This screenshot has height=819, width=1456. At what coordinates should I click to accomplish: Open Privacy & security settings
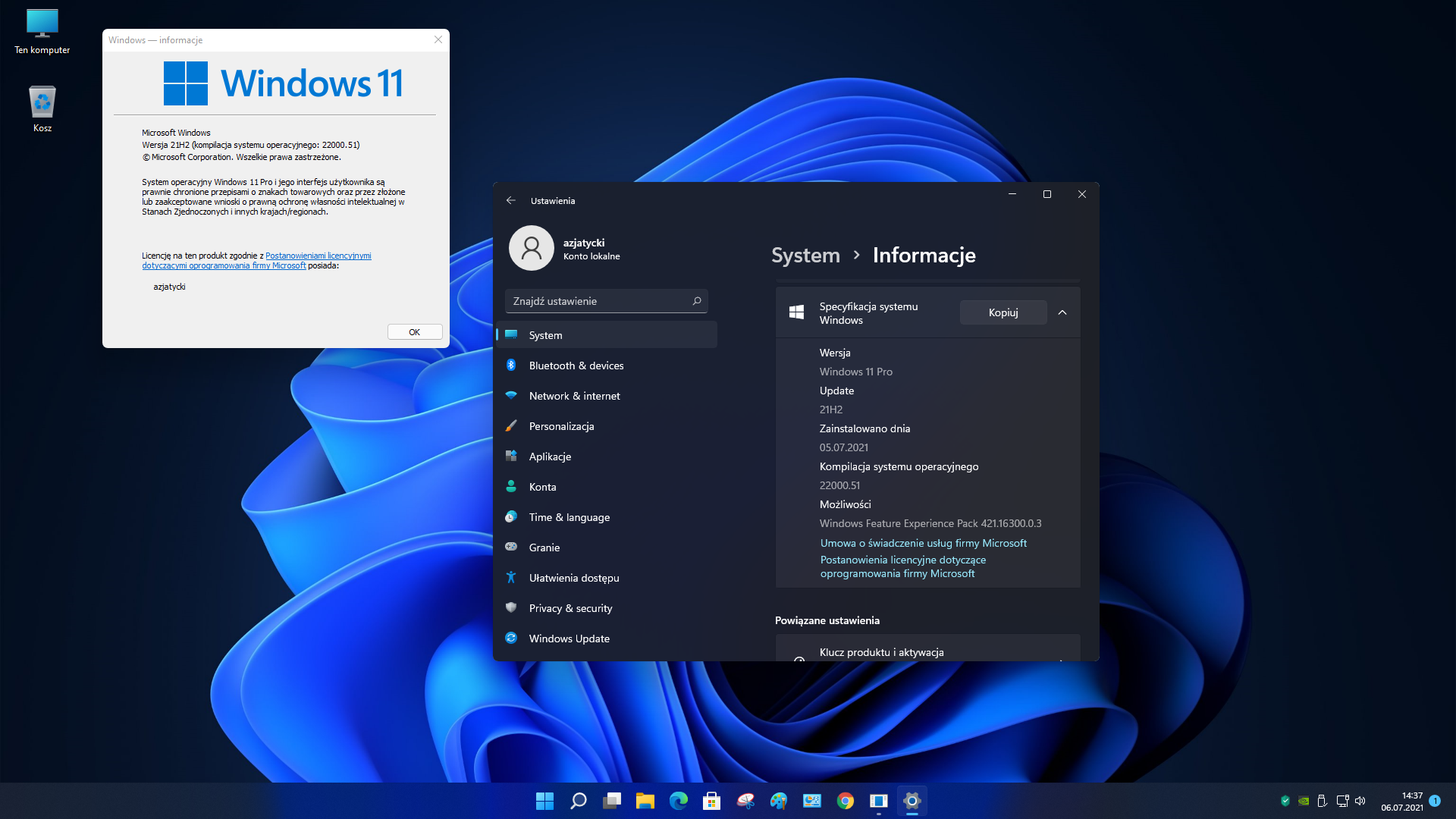tap(607, 608)
